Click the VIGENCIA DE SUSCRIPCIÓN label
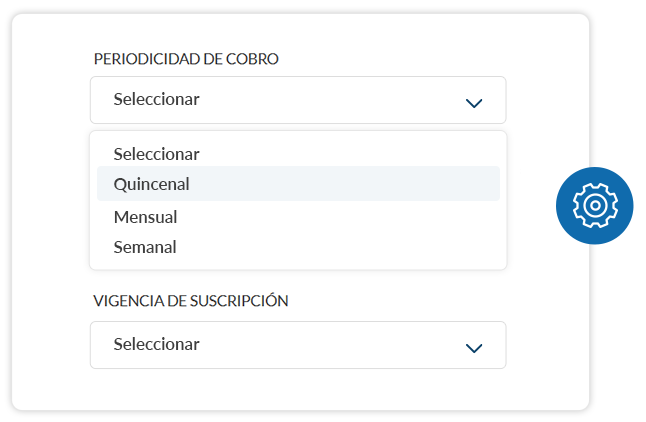Image resolution: width=646 pixels, height=422 pixels. click(191, 301)
